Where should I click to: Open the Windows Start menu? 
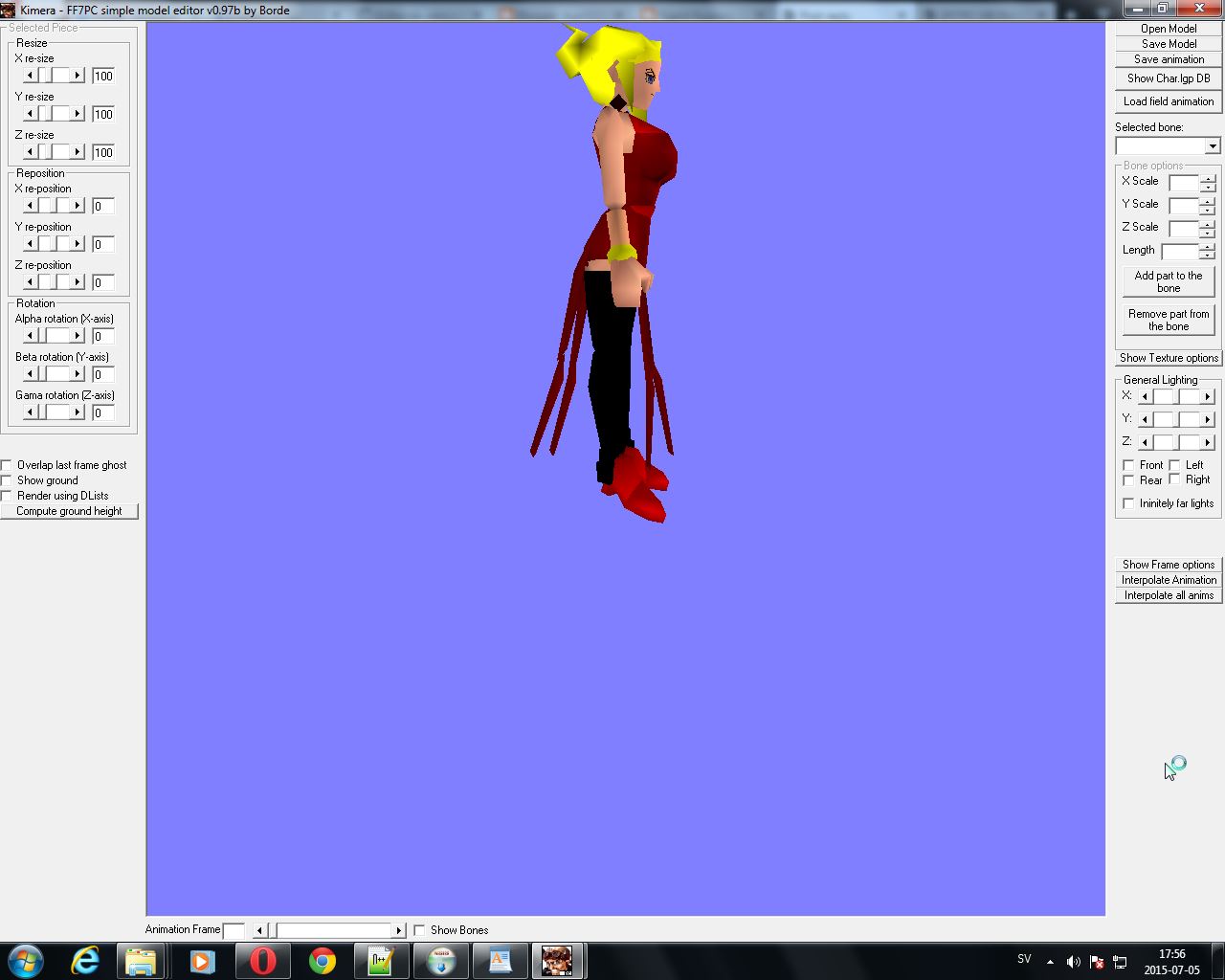click(x=24, y=960)
